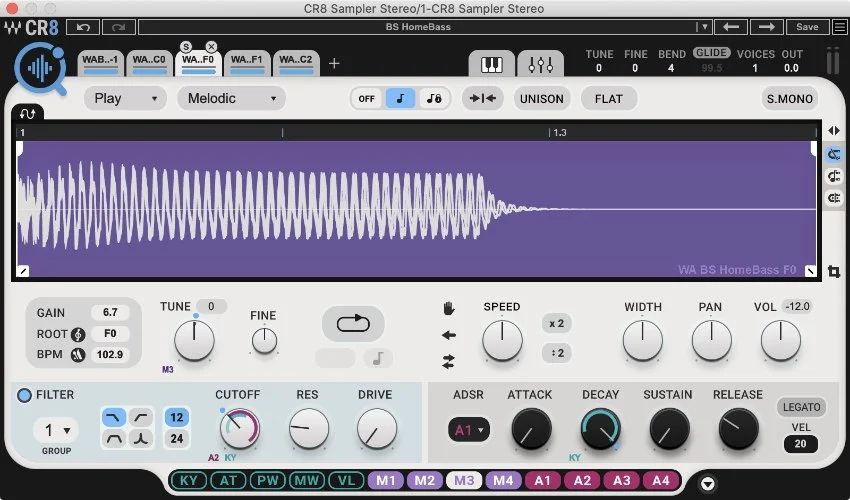
Task: Select the single note pitch mode
Action: (x=400, y=99)
